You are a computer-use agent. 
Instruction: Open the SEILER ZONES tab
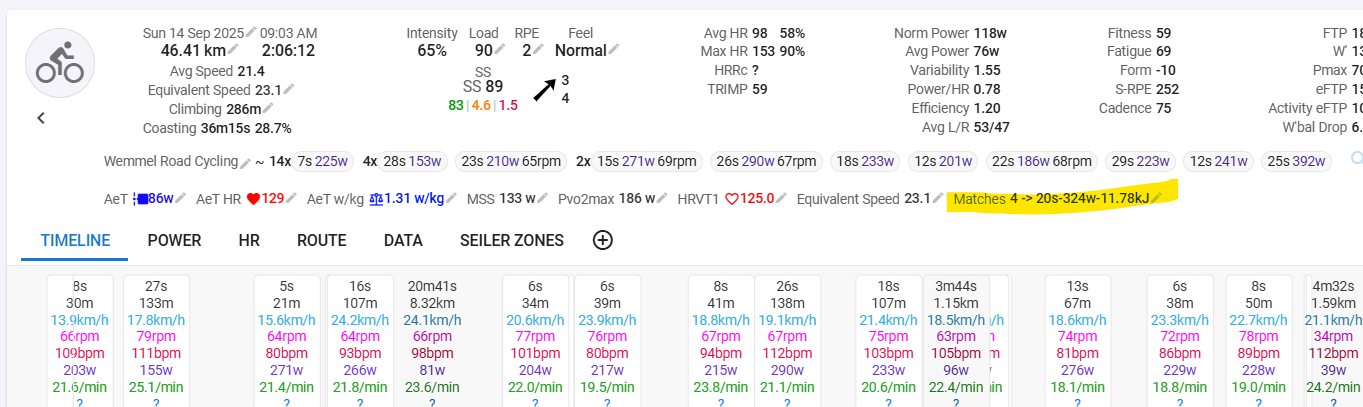pyautogui.click(x=512, y=240)
